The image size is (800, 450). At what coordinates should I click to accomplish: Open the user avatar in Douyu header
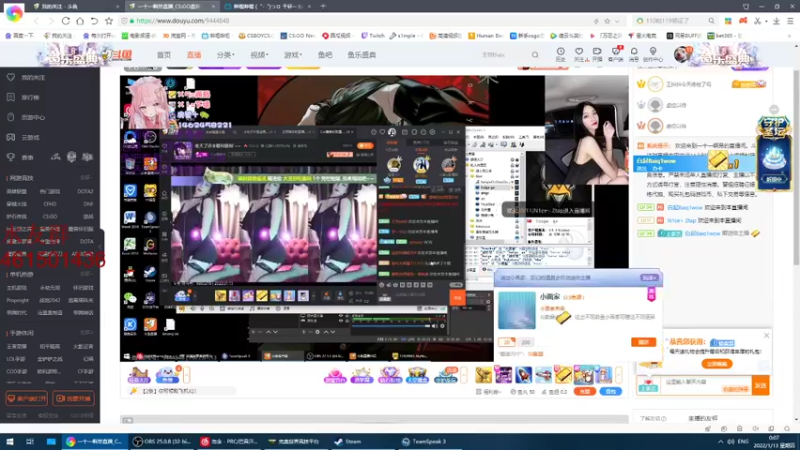tap(681, 54)
